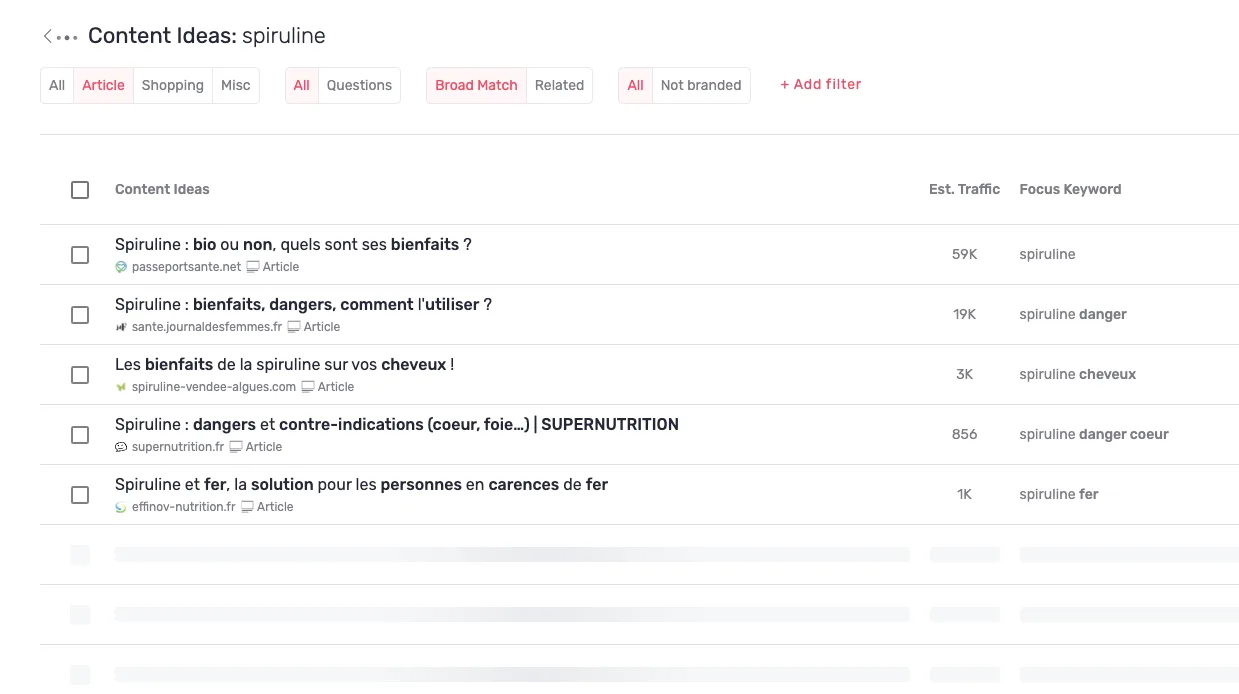
Task: Click the 3K traffic value
Action: point(964,375)
